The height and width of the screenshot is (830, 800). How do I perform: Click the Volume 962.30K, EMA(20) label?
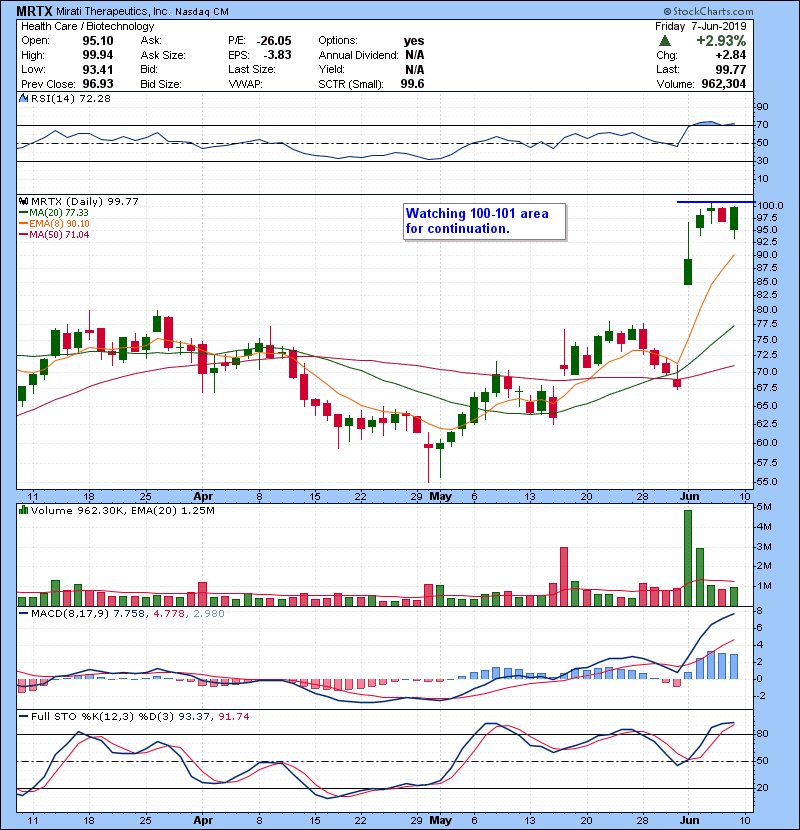tap(123, 510)
